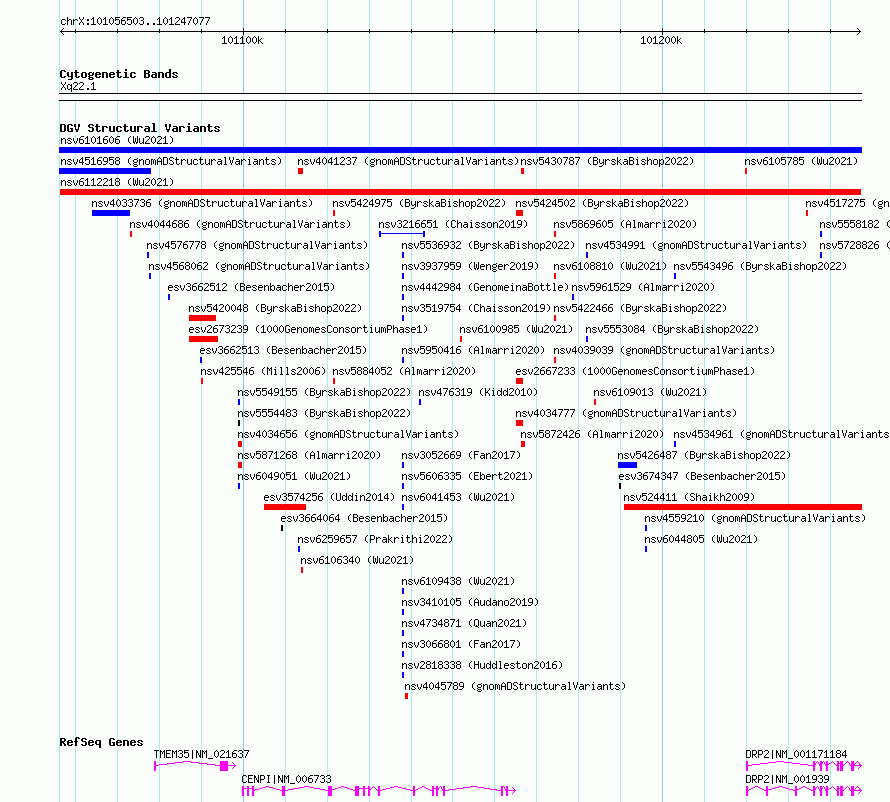The image size is (890, 802).
Task: Click nsv4442984 (GenomeinaBottle) label
Action: (x=485, y=287)
